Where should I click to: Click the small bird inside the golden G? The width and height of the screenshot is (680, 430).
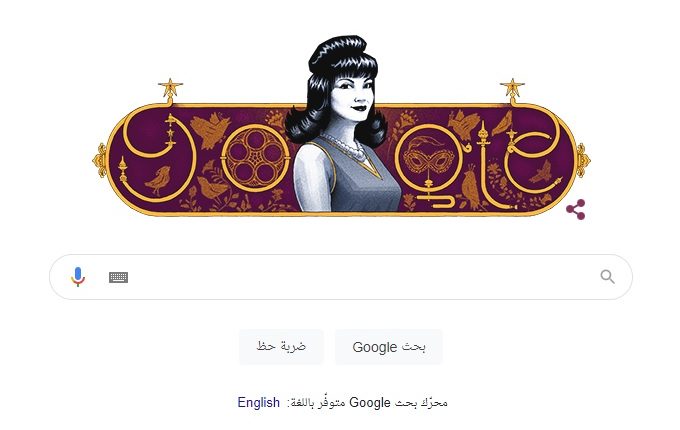coord(158,179)
